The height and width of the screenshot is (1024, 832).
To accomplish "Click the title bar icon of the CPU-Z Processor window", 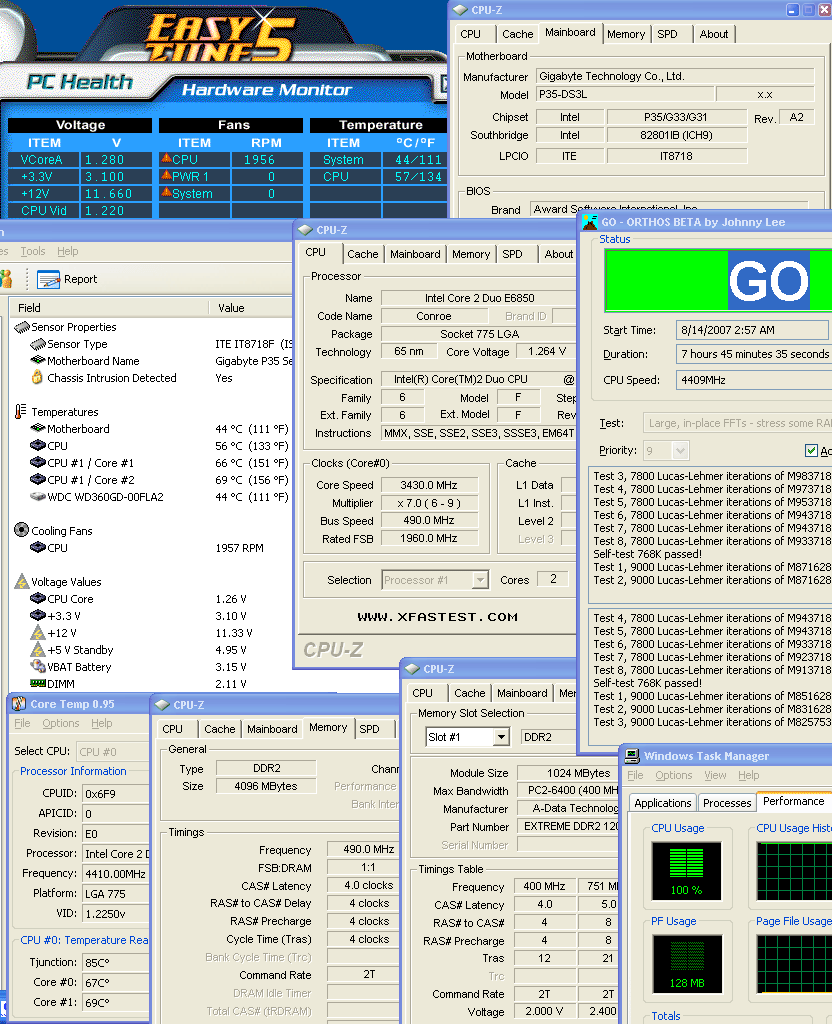I will [x=305, y=230].
